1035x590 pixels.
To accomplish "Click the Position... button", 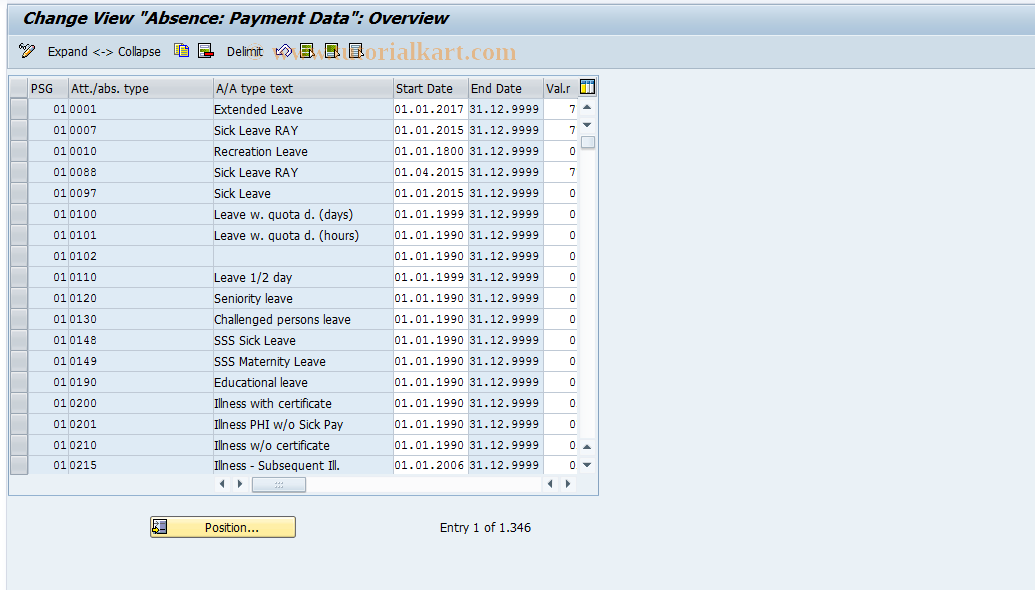I will point(222,527).
